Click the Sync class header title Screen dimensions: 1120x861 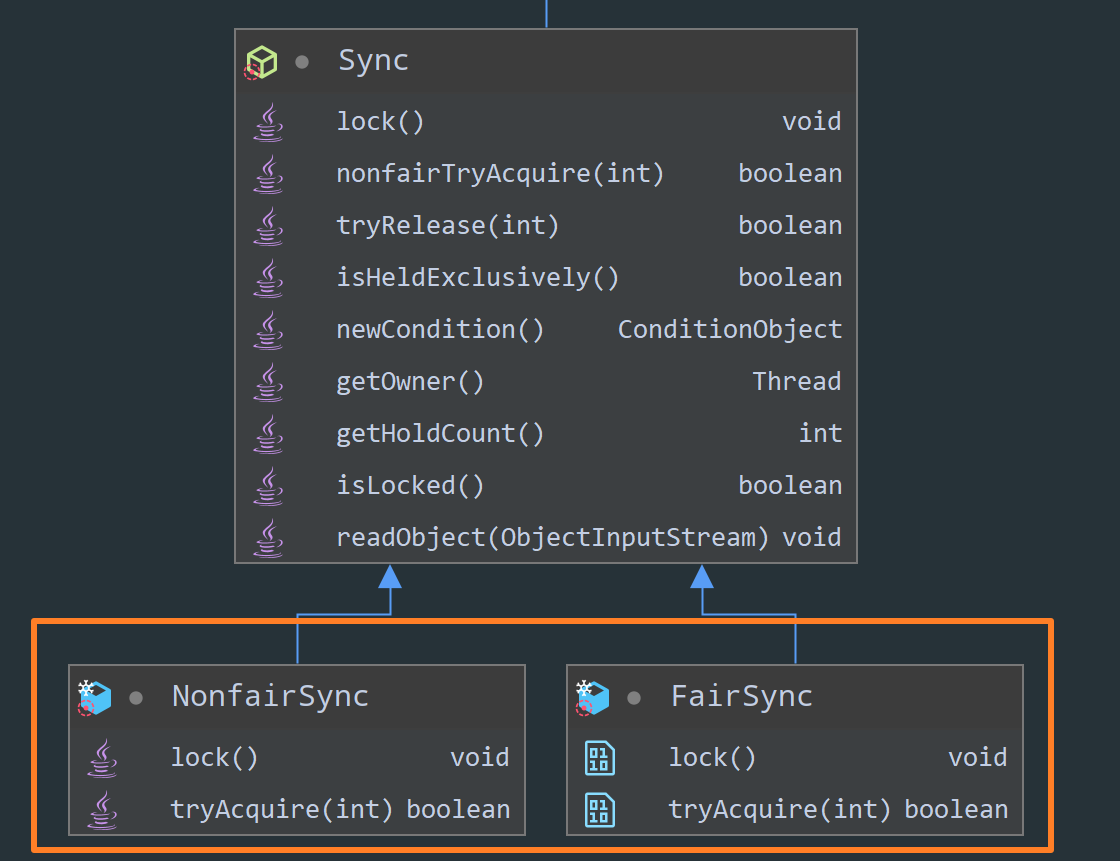373,61
